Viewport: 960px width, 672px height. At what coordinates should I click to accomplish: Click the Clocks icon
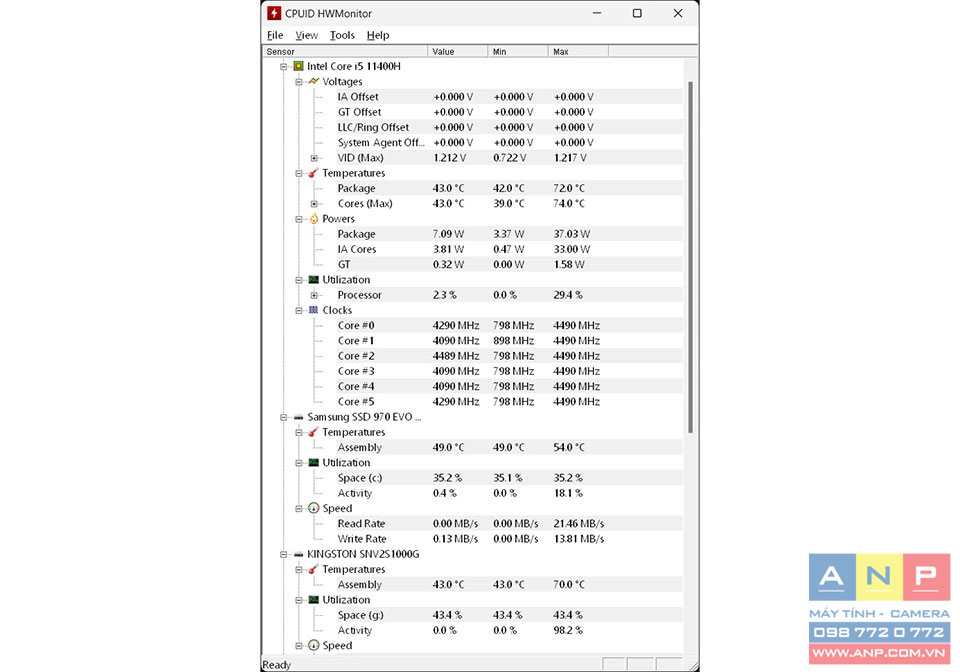(313, 310)
